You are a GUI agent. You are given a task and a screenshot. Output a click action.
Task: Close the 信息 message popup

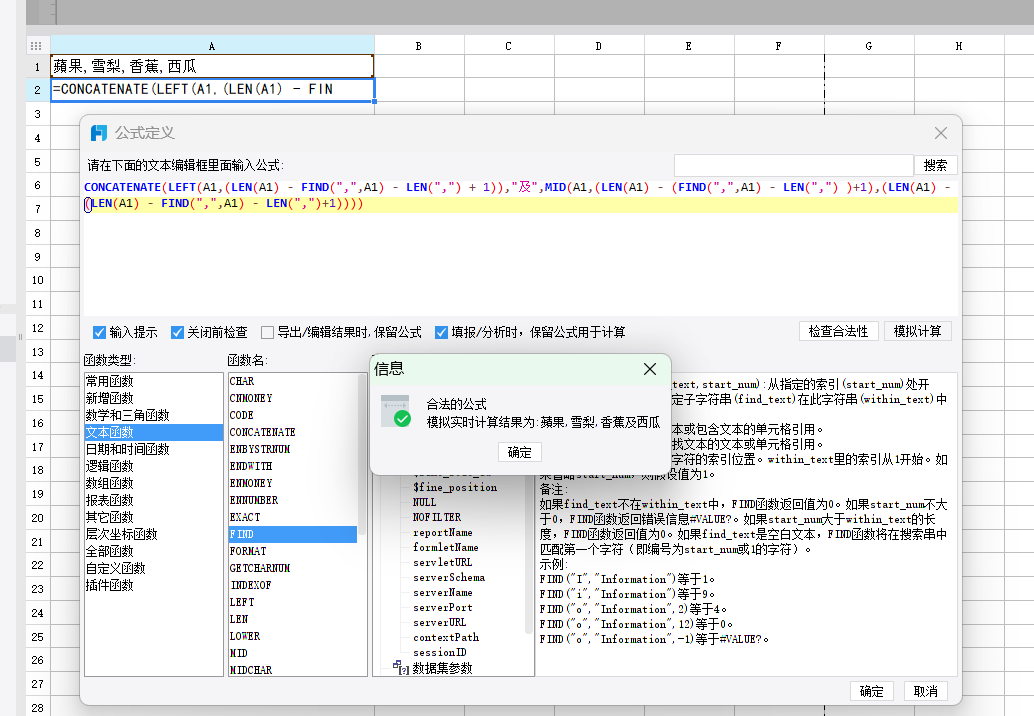650,369
